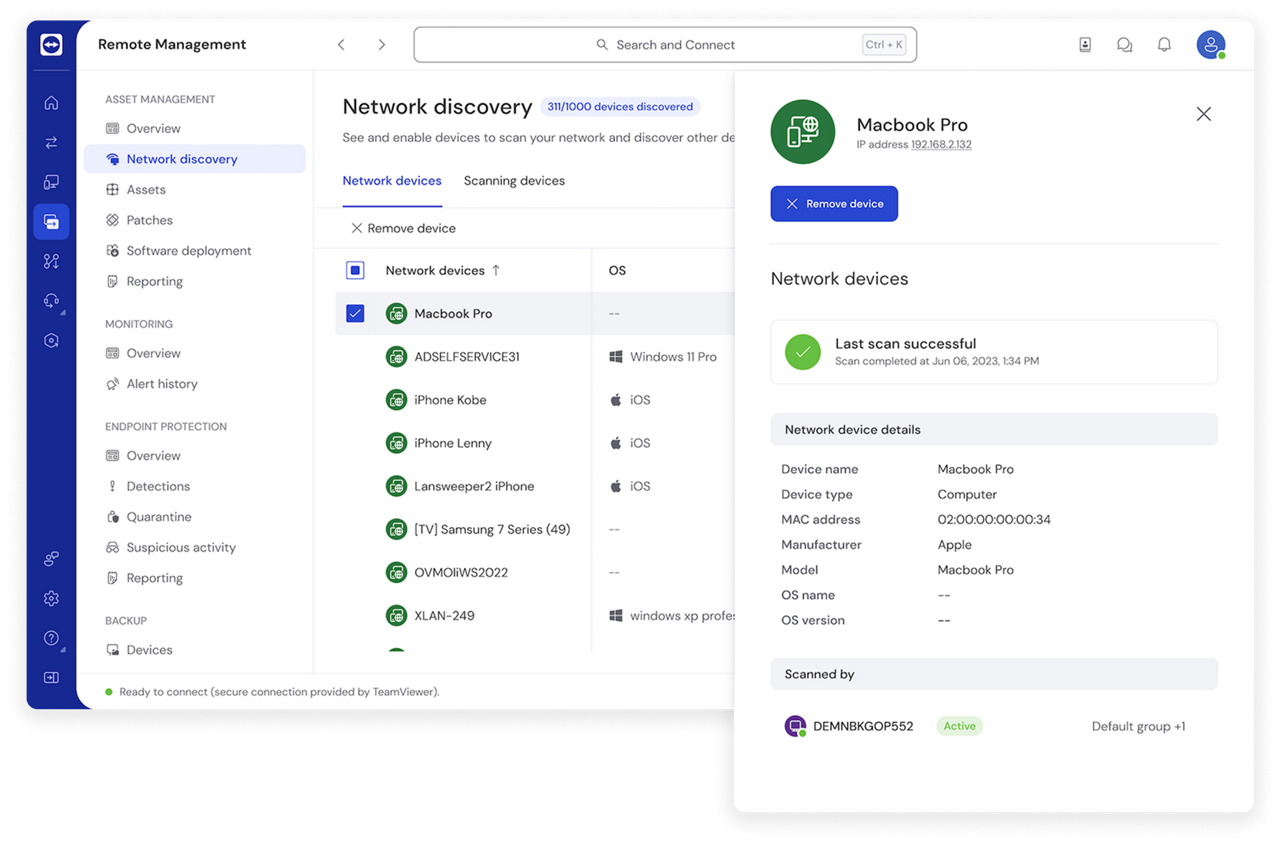Open the settings gear in left rail

51,598
